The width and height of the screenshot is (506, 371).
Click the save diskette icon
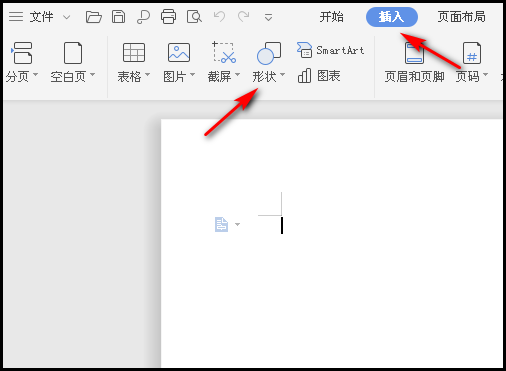coord(118,17)
